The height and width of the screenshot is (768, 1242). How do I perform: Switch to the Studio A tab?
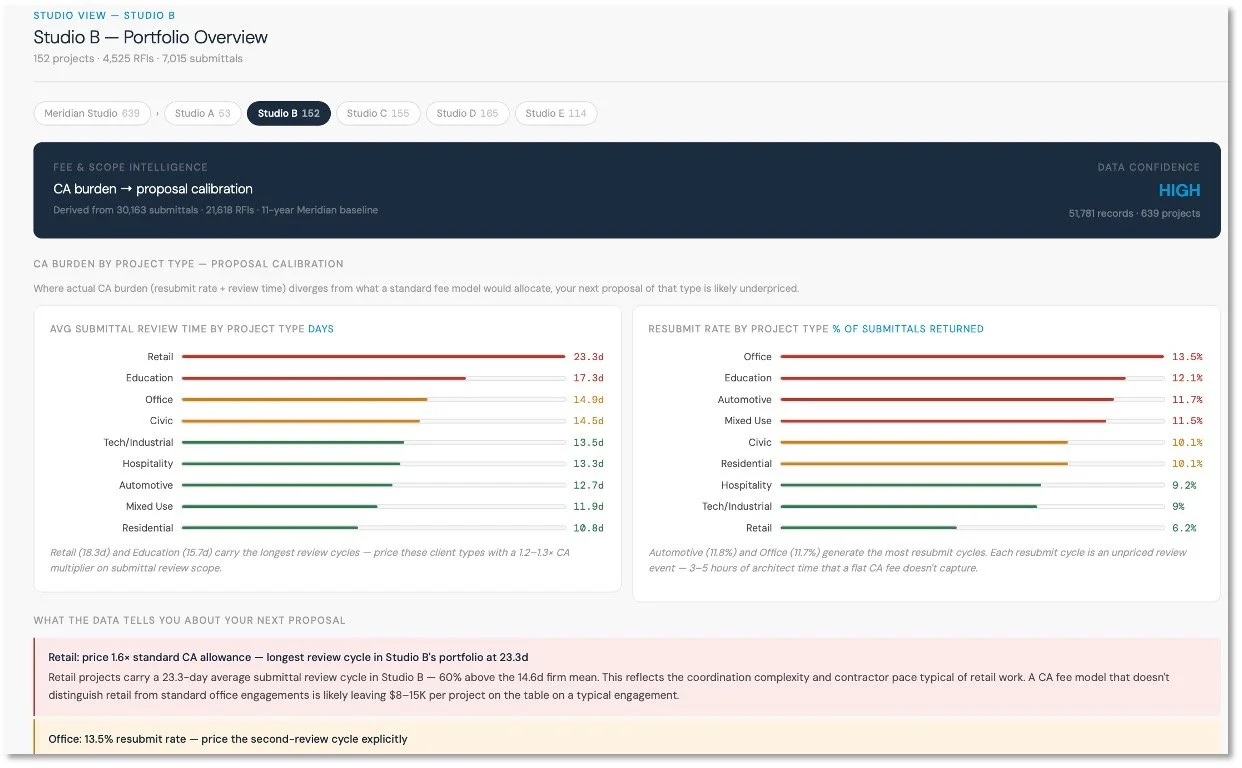coord(202,113)
